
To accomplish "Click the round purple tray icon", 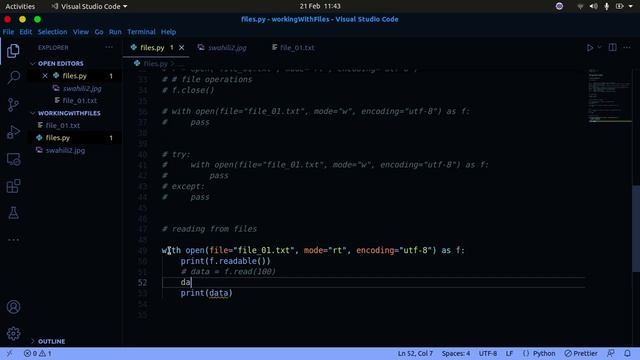I will tap(559, 6).
